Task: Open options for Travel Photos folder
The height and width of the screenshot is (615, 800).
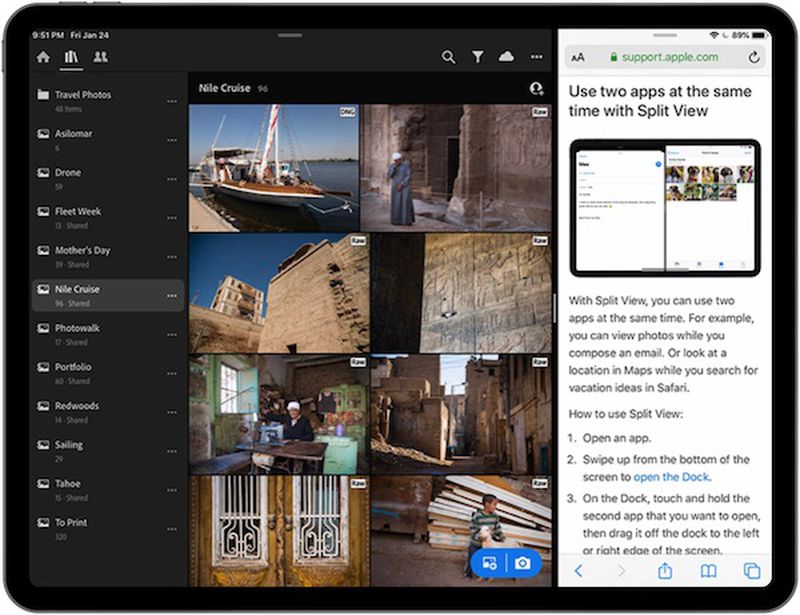Action: tap(172, 102)
